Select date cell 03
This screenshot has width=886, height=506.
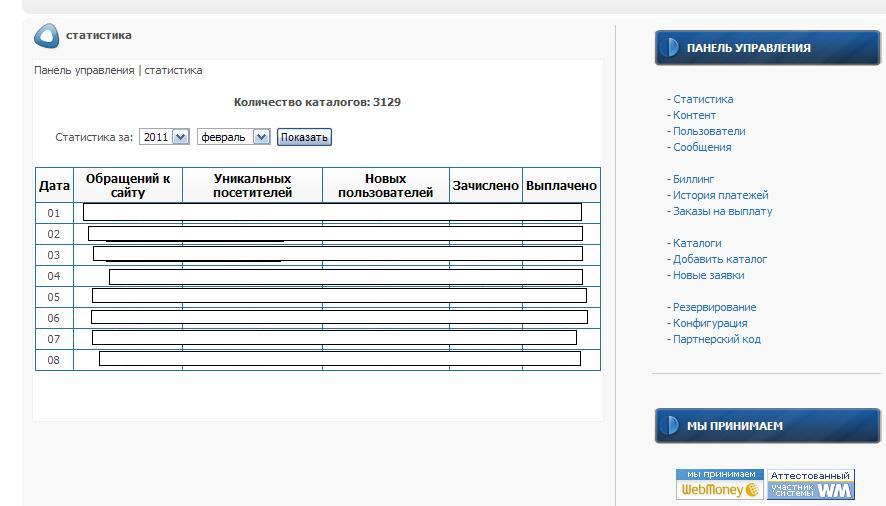pyautogui.click(x=54, y=255)
